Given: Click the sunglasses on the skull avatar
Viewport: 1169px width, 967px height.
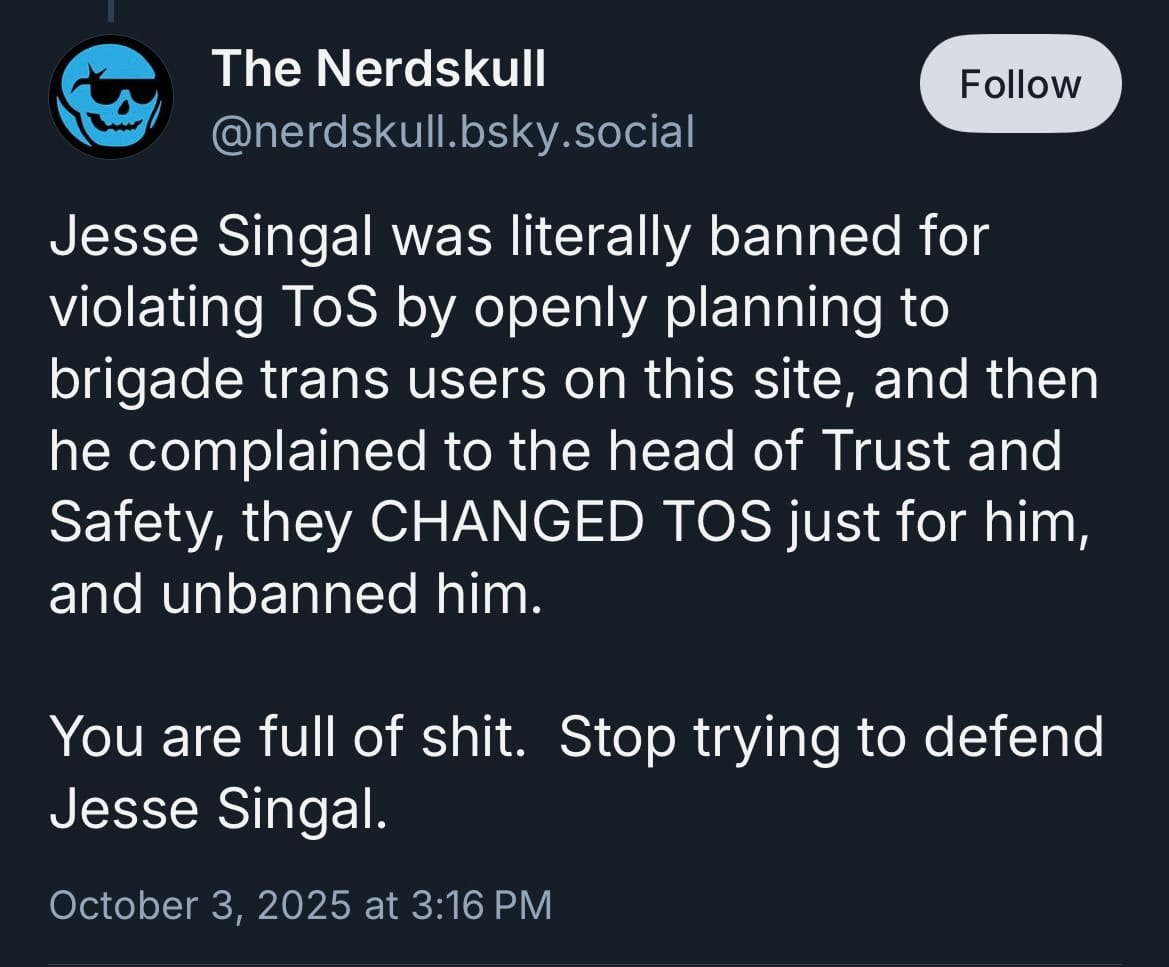Looking at the screenshot, I should click(x=120, y=88).
